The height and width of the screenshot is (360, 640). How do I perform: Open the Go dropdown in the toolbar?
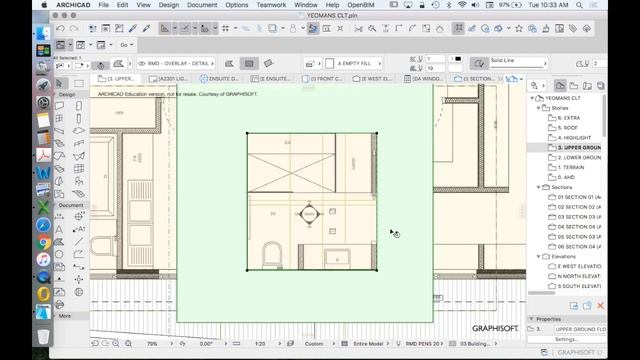click(127, 45)
